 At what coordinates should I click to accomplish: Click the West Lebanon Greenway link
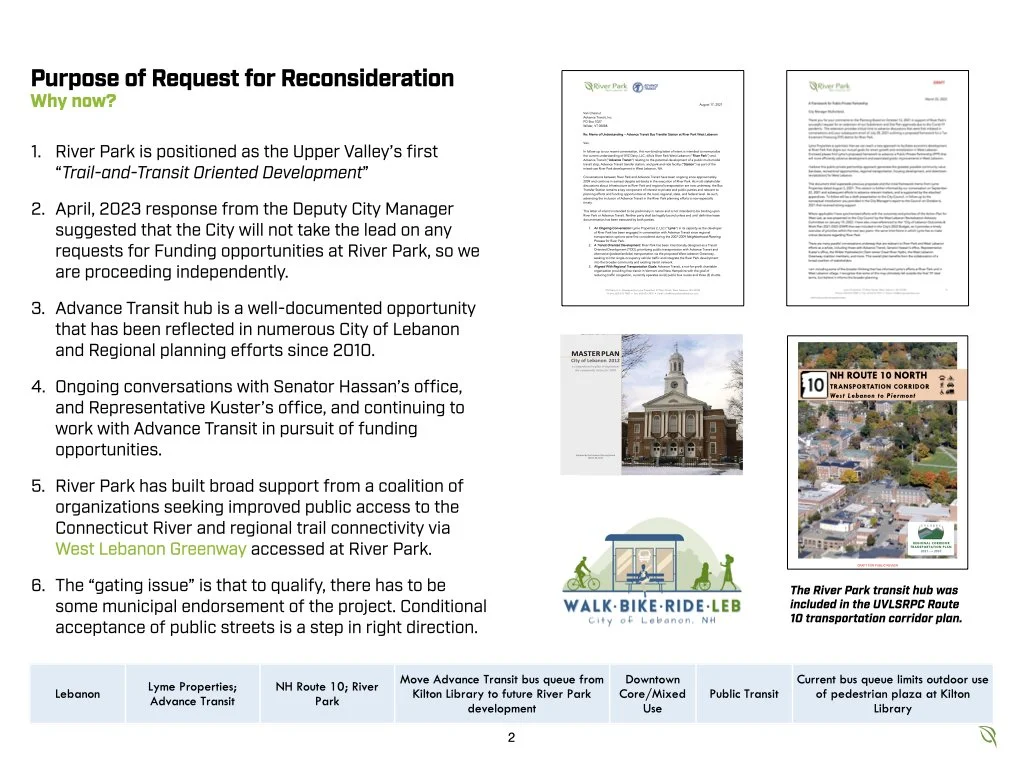pos(151,549)
